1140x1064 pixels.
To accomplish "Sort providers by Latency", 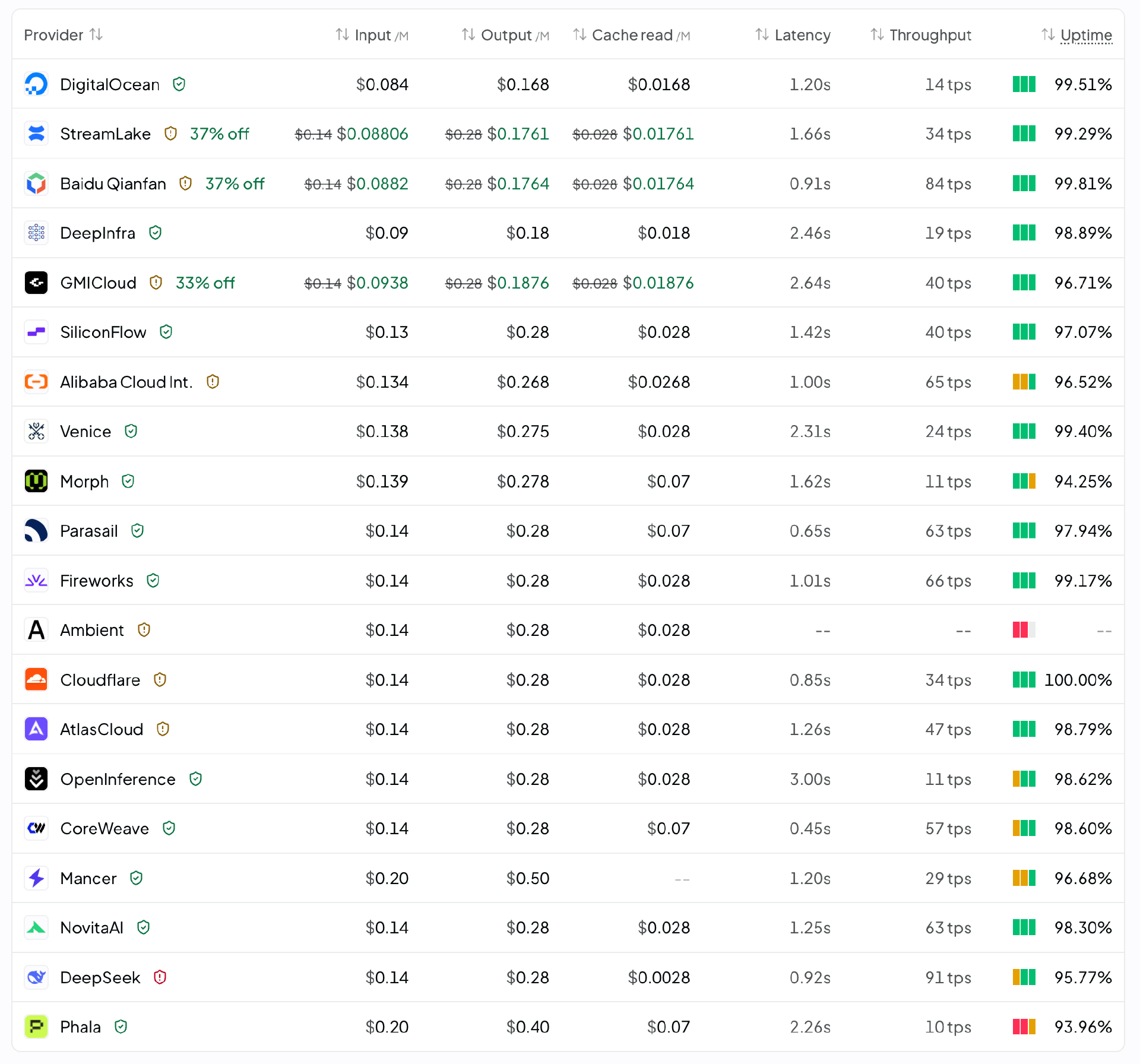I will [793, 35].
